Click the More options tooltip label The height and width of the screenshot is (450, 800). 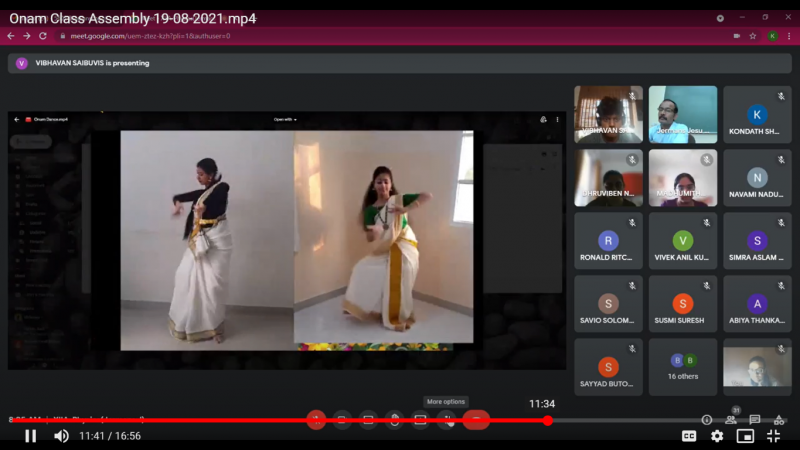click(x=446, y=402)
